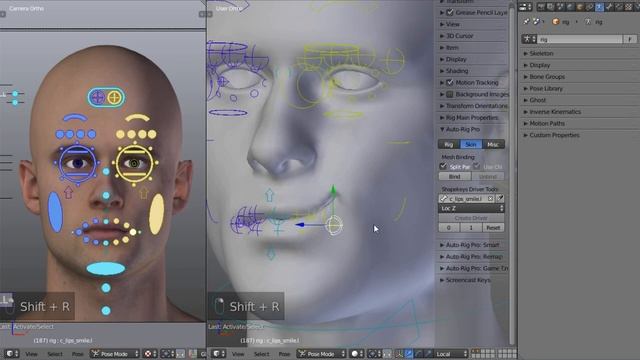
Task: Open left viewport editor type icon
Action: pyautogui.click(x=11, y=353)
